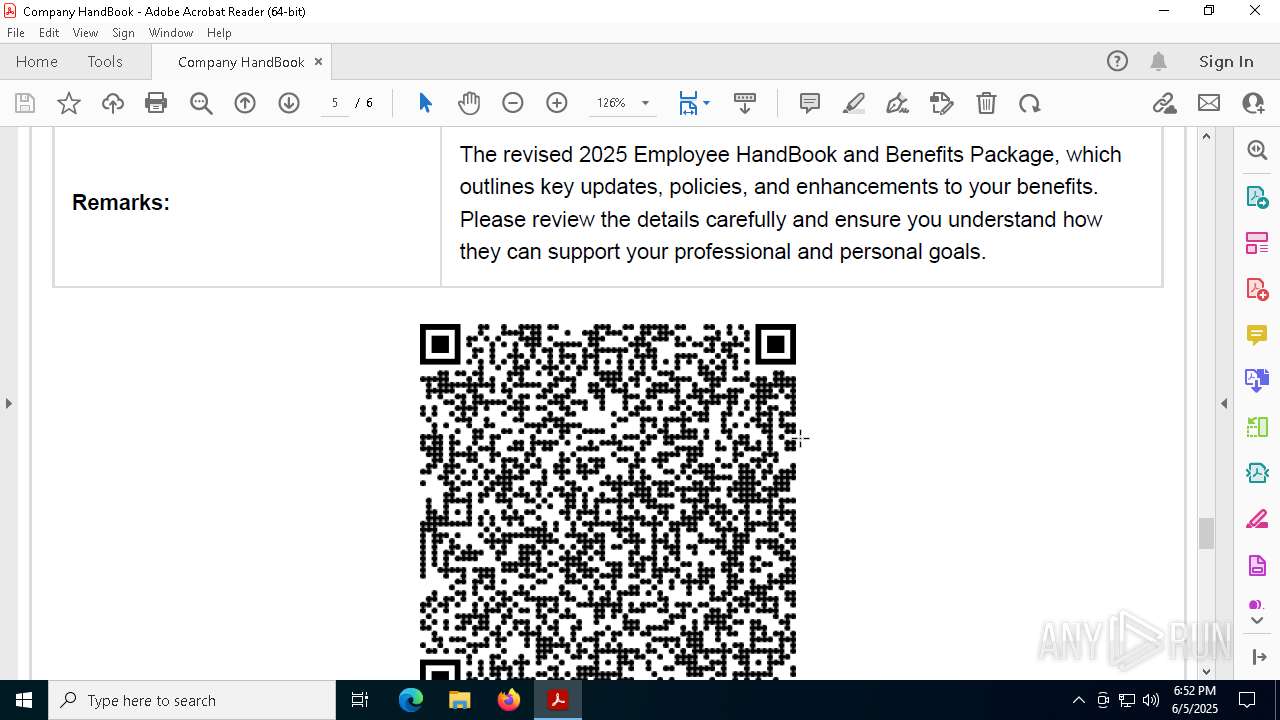This screenshot has height=720, width=1280.
Task: Launch Firefox from taskbar
Action: click(x=509, y=700)
